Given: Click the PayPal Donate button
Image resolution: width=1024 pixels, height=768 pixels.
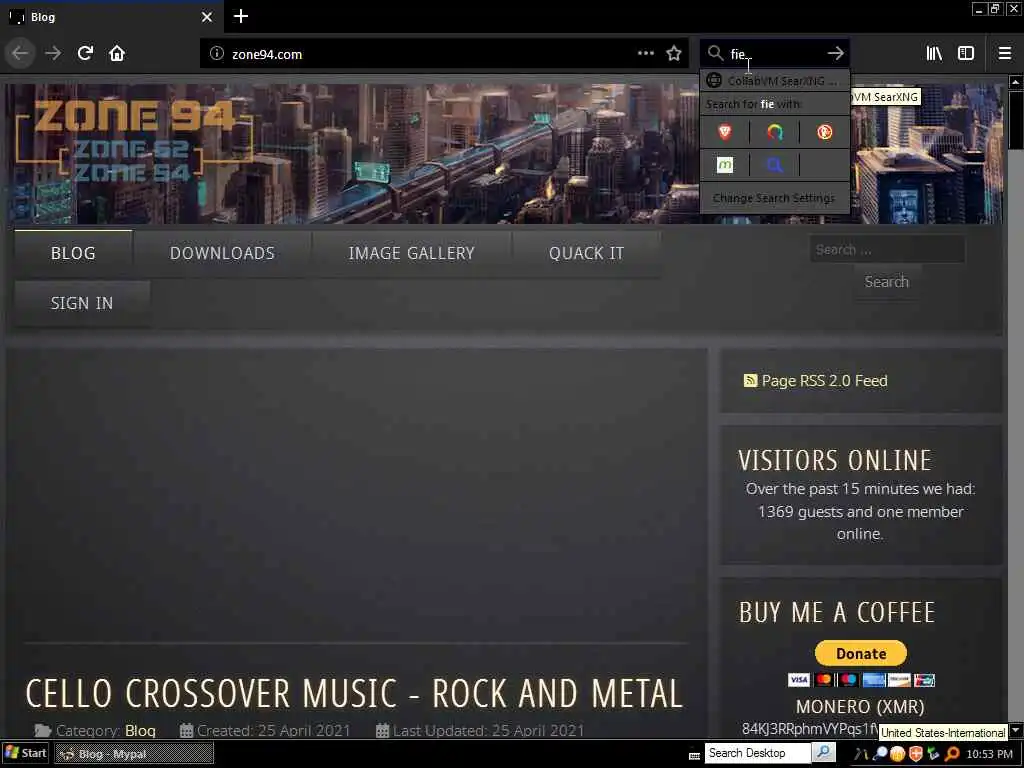Looking at the screenshot, I should pyautogui.click(x=861, y=654).
